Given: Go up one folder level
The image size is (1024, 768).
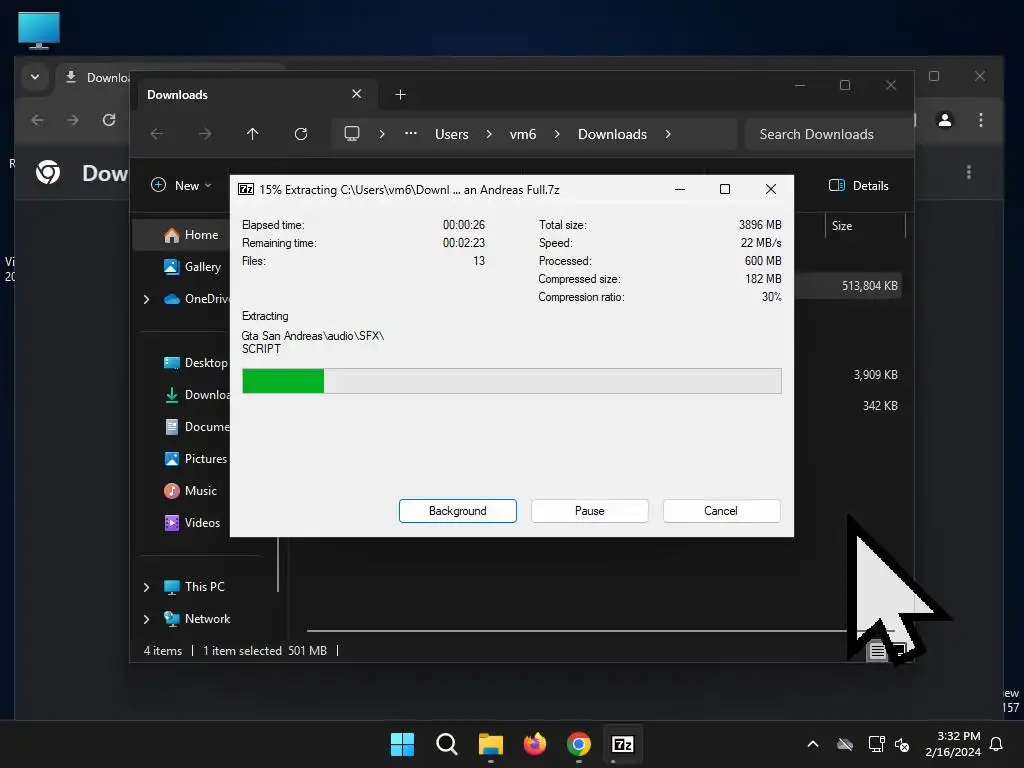Looking at the screenshot, I should [x=253, y=134].
